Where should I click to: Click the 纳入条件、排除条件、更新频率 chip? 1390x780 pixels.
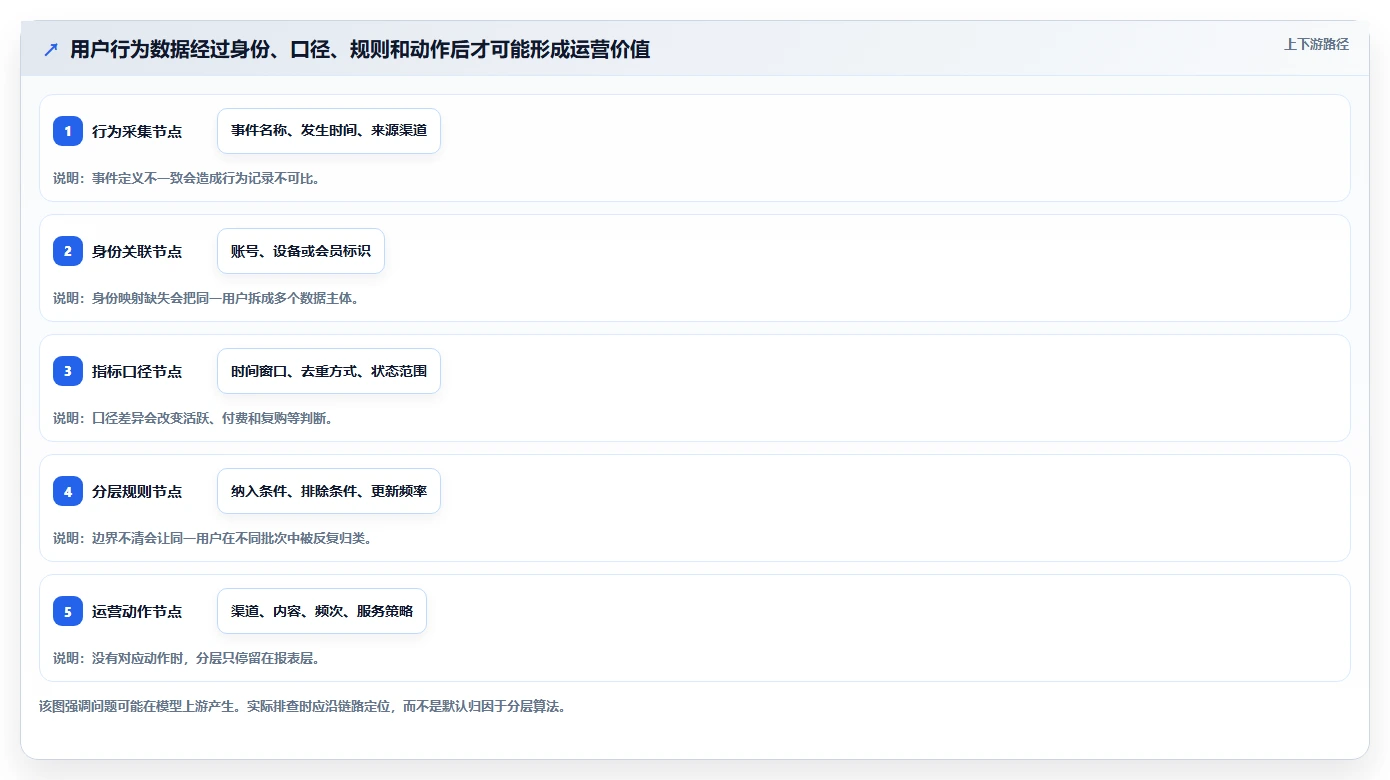329,491
